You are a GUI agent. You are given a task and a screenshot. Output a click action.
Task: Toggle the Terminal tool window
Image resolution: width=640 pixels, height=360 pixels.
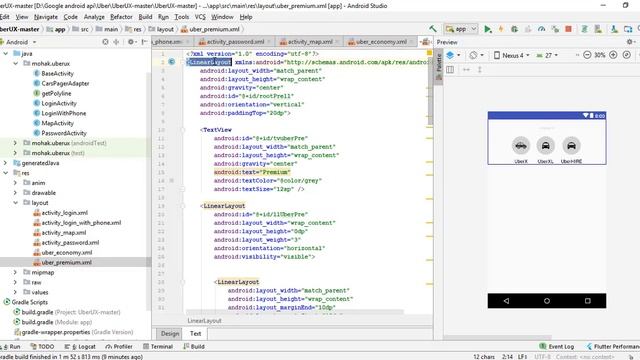[158, 347]
